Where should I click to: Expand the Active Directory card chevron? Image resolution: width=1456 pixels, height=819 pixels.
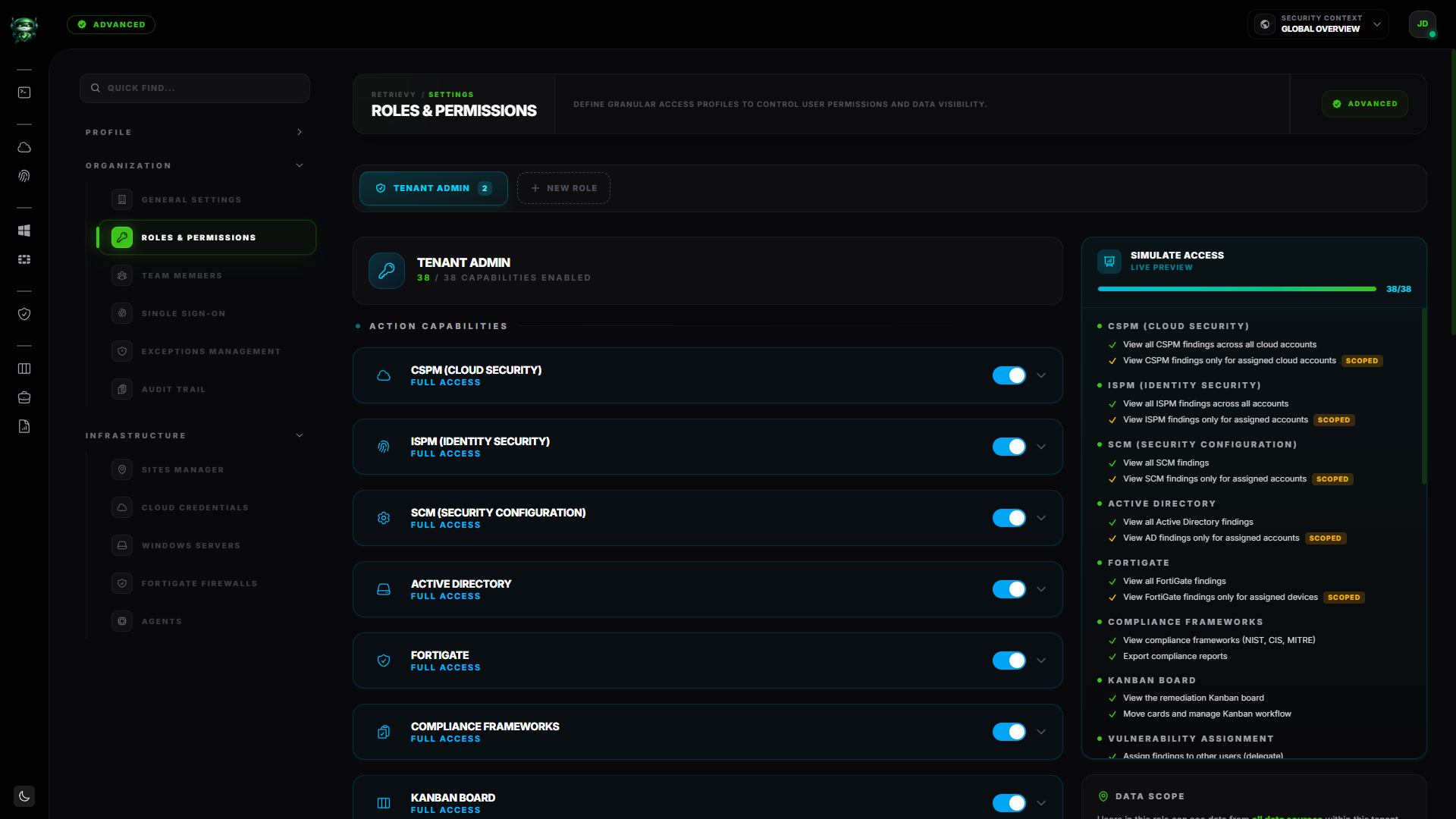[x=1041, y=589]
